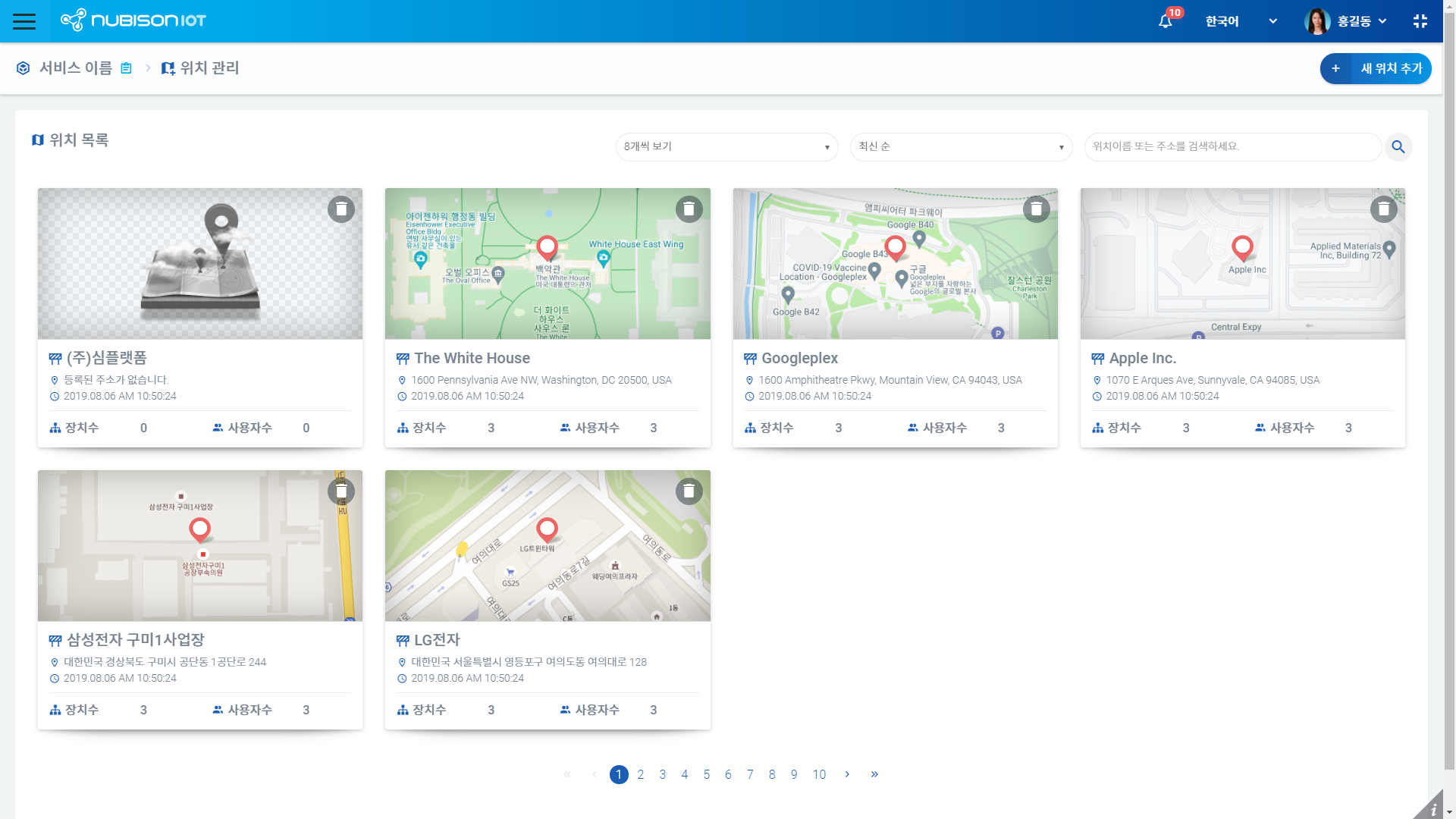Open the 서비스 이름 breadcrumb link
The image size is (1456, 819).
pos(76,68)
